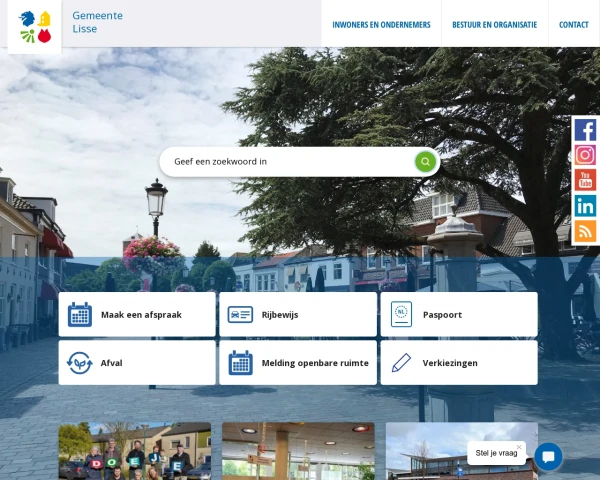Select the Paspoort tile
This screenshot has width=600, height=480.
(x=459, y=314)
